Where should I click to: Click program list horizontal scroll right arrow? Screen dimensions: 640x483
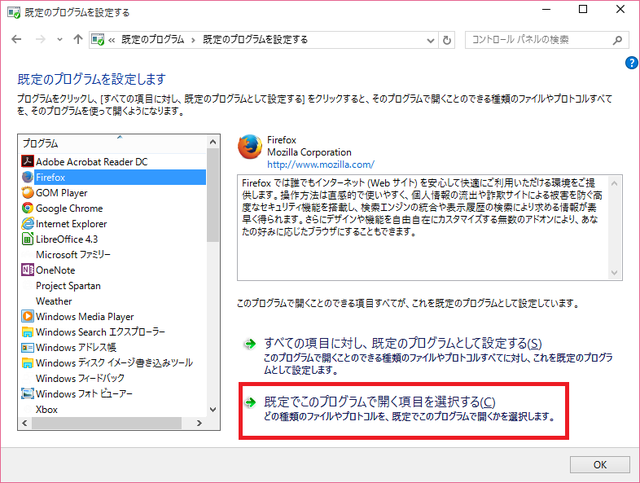pyautogui.click(x=199, y=423)
